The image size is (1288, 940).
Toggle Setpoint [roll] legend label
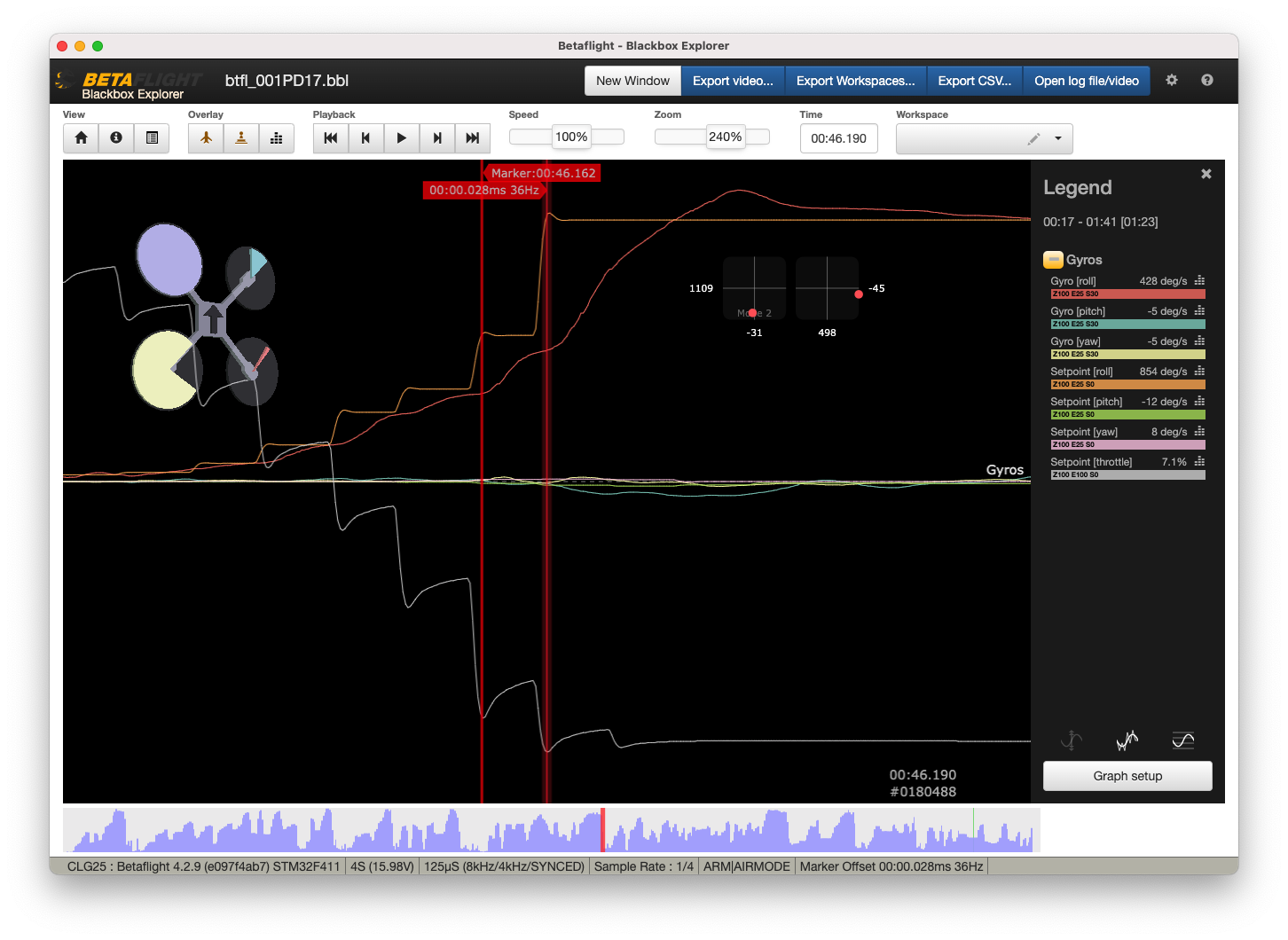1081,372
